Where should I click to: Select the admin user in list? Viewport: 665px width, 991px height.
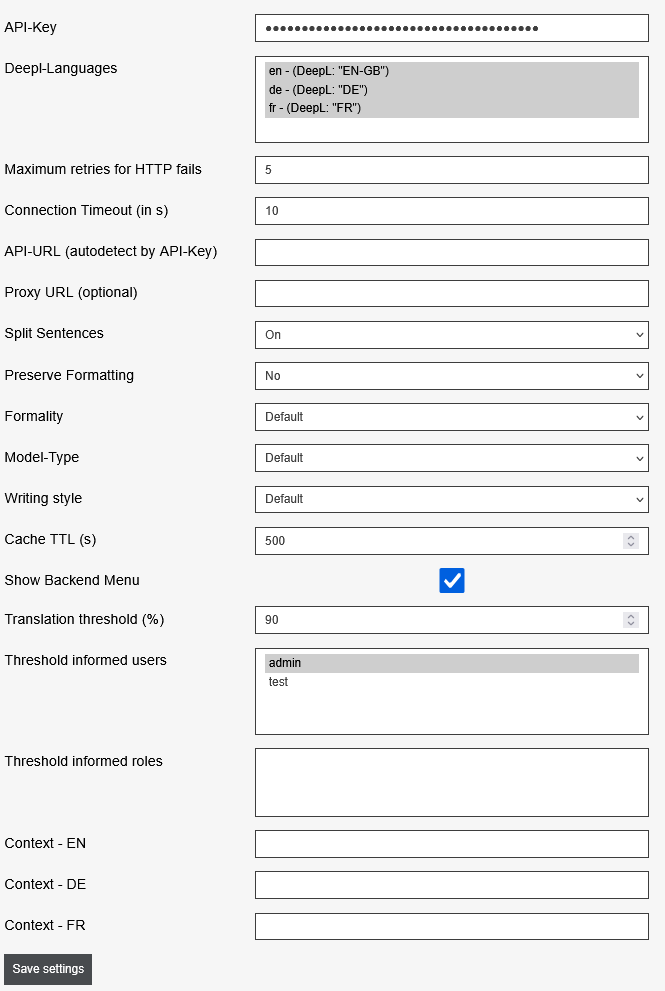[451, 663]
